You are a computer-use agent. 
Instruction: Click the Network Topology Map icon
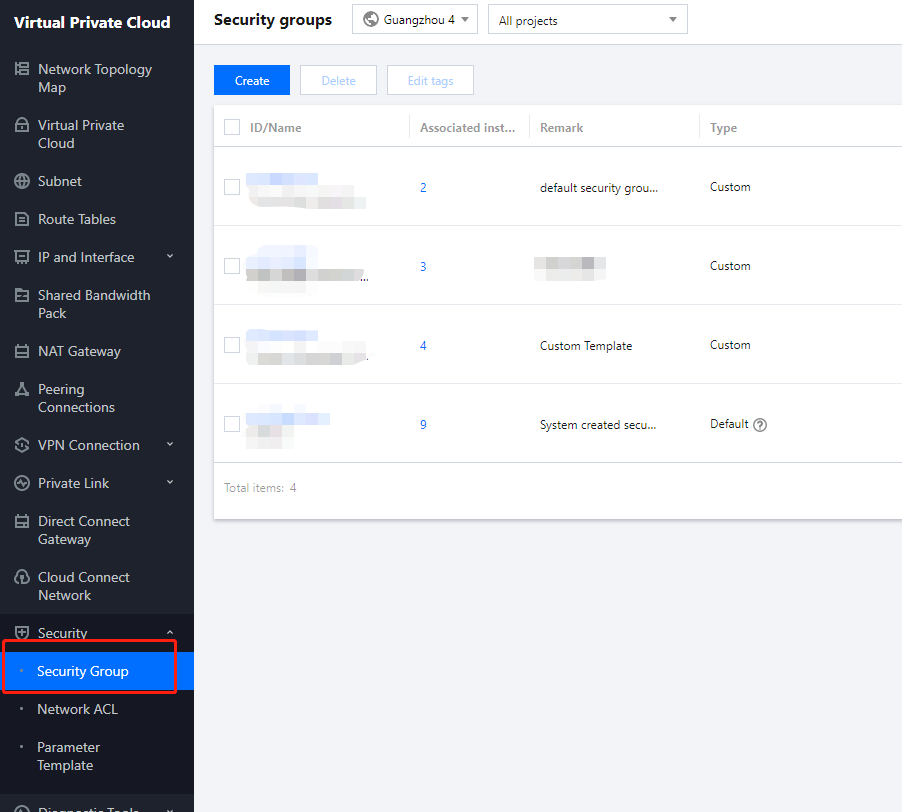click(x=21, y=70)
